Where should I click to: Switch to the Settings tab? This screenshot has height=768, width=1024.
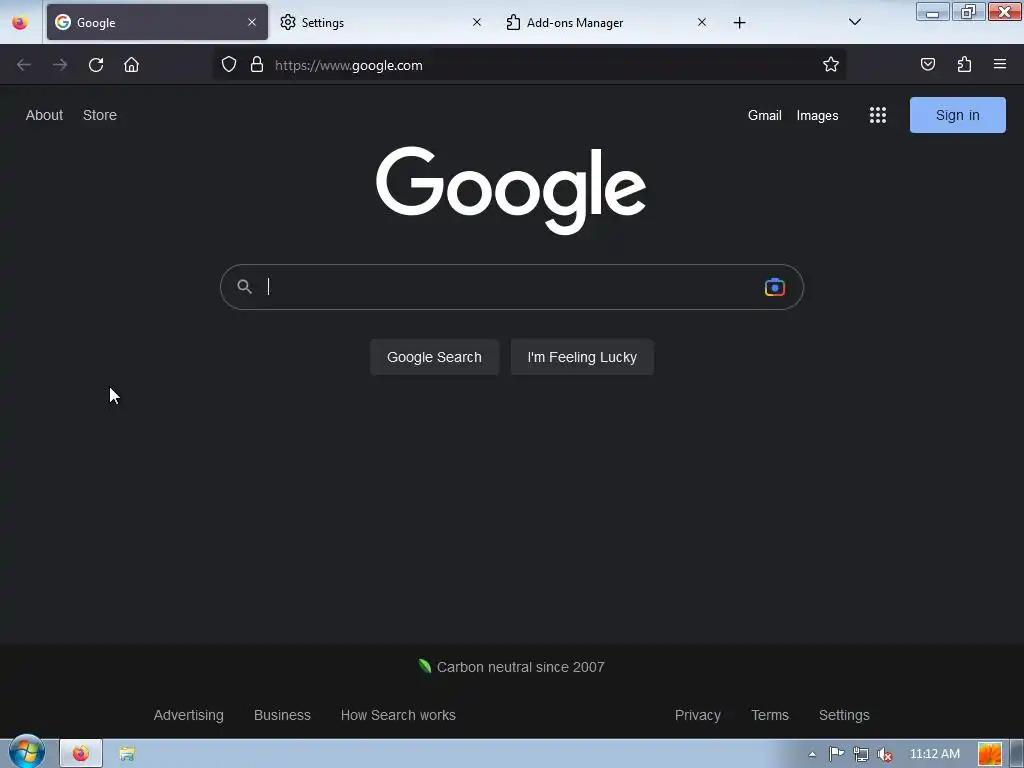[x=382, y=22]
